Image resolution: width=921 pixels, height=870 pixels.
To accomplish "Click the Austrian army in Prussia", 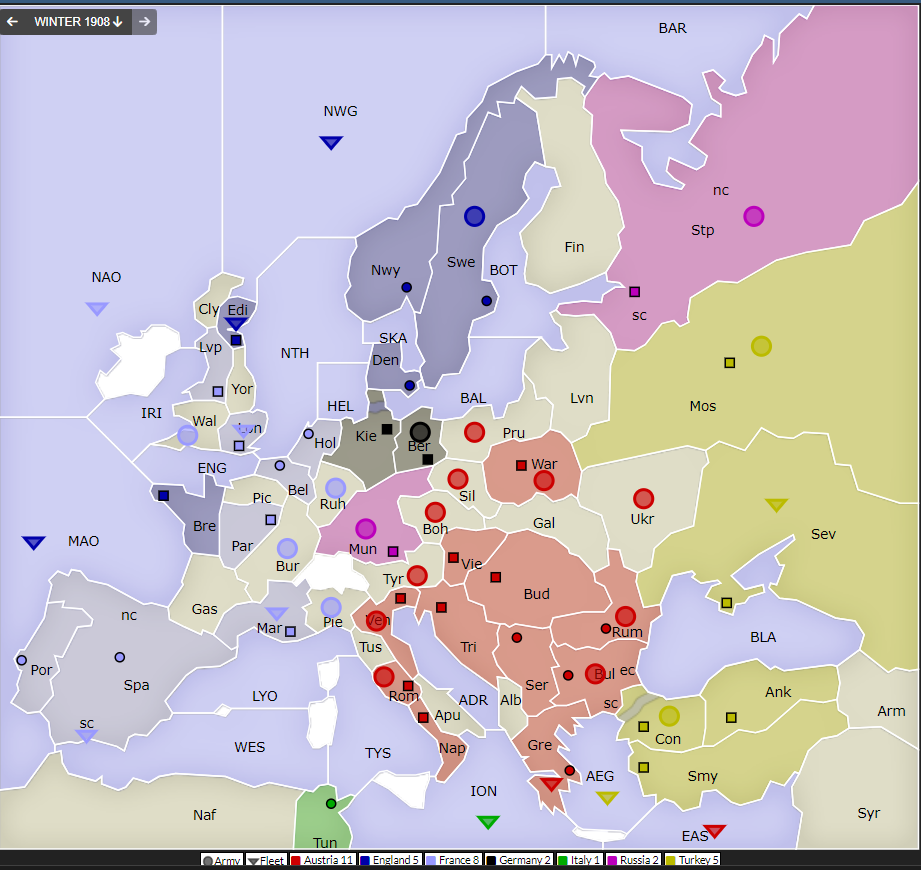I will [x=475, y=432].
